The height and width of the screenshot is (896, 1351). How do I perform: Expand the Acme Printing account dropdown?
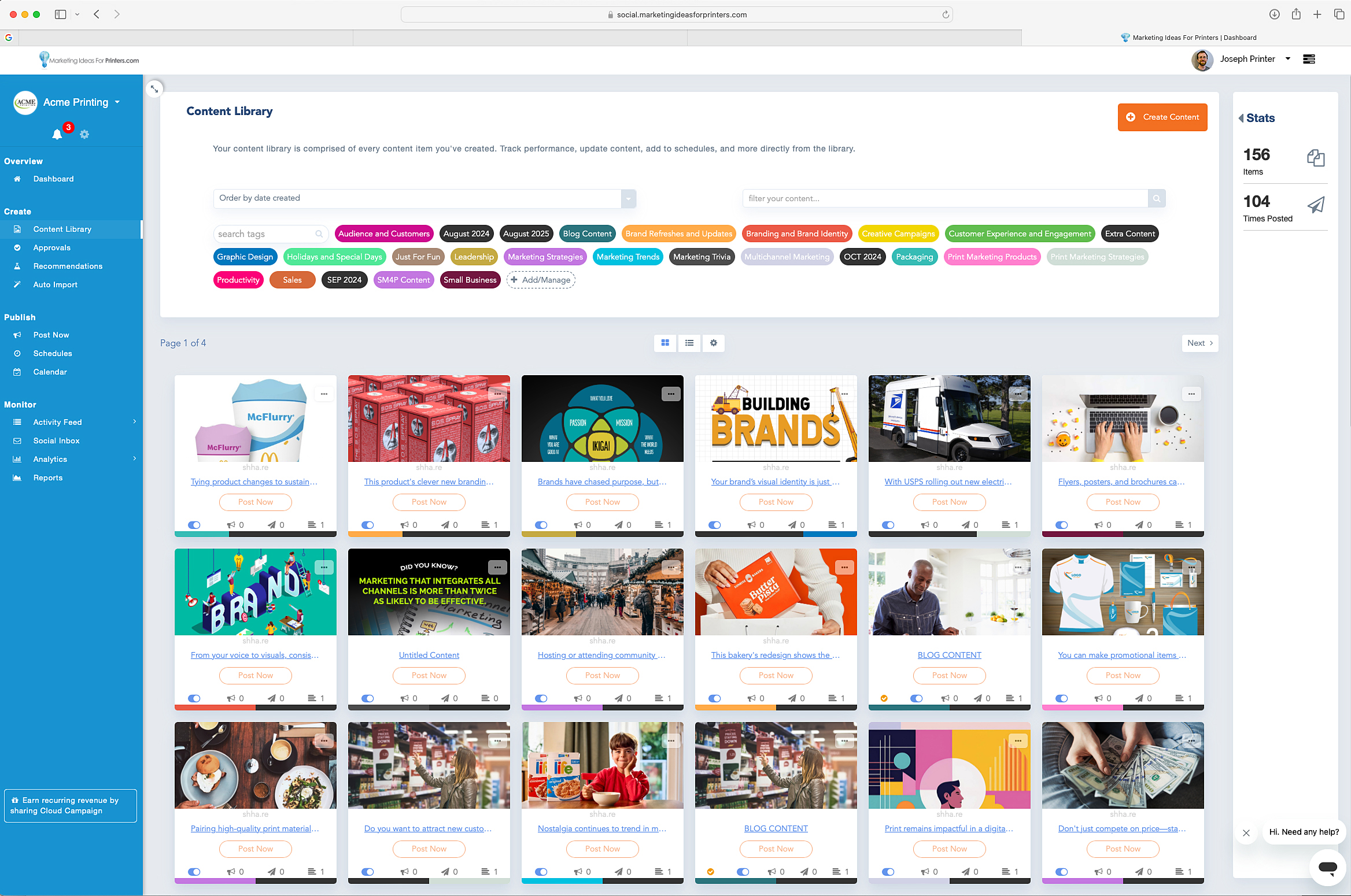pyautogui.click(x=117, y=102)
